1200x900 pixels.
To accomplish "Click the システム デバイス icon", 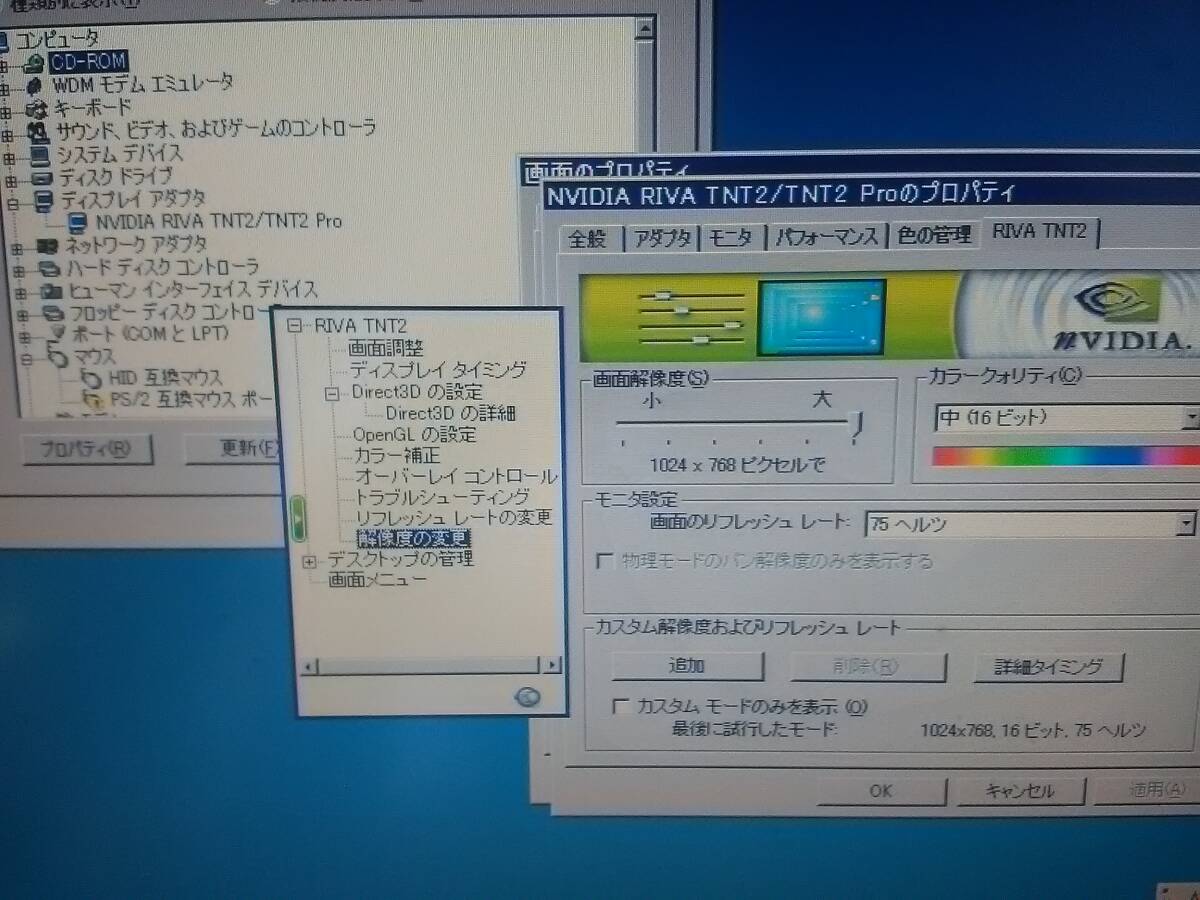I will (40, 155).
